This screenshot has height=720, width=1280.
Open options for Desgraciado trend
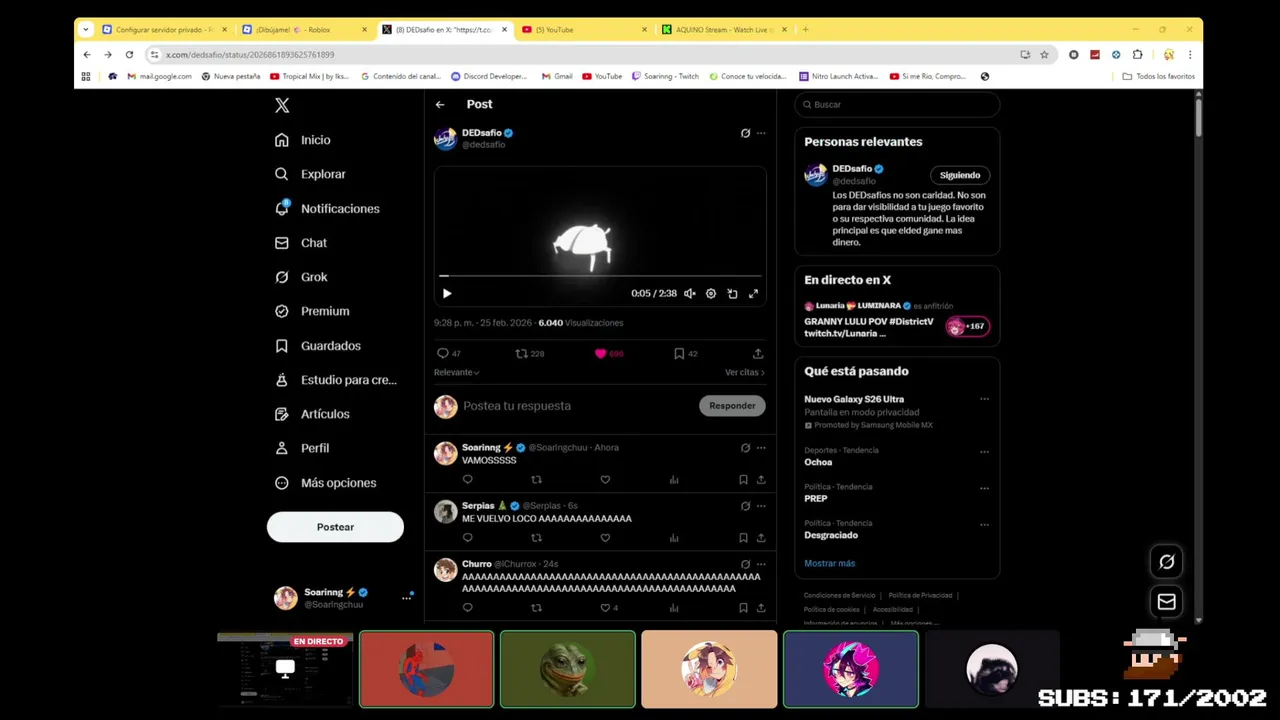coord(984,525)
